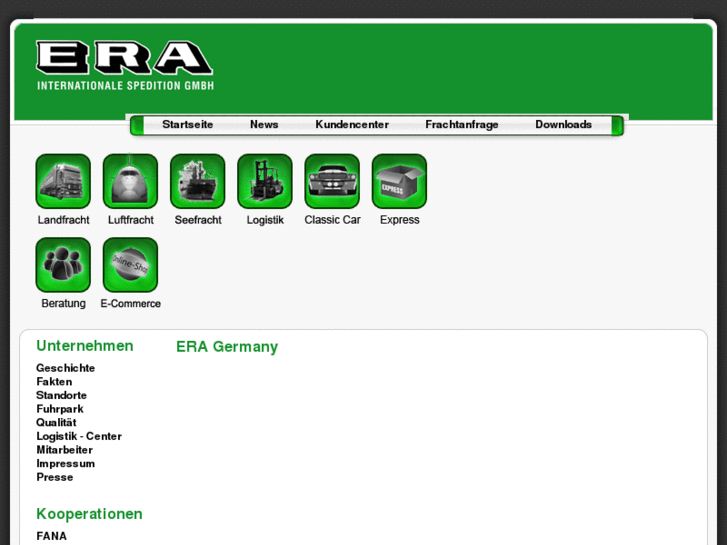Viewport: 727px width, 545px height.
Task: Open the FANA cooperation link
Action: [x=51, y=536]
